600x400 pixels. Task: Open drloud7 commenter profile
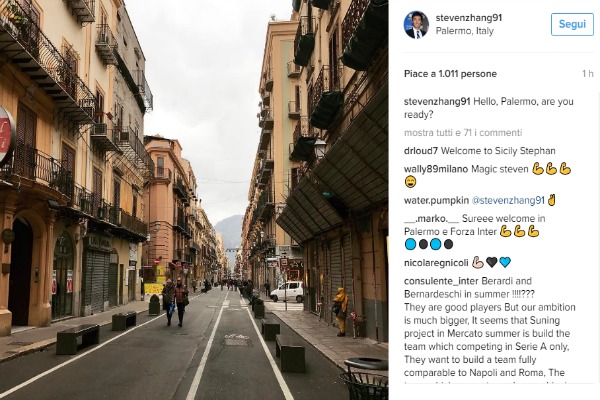(x=421, y=151)
